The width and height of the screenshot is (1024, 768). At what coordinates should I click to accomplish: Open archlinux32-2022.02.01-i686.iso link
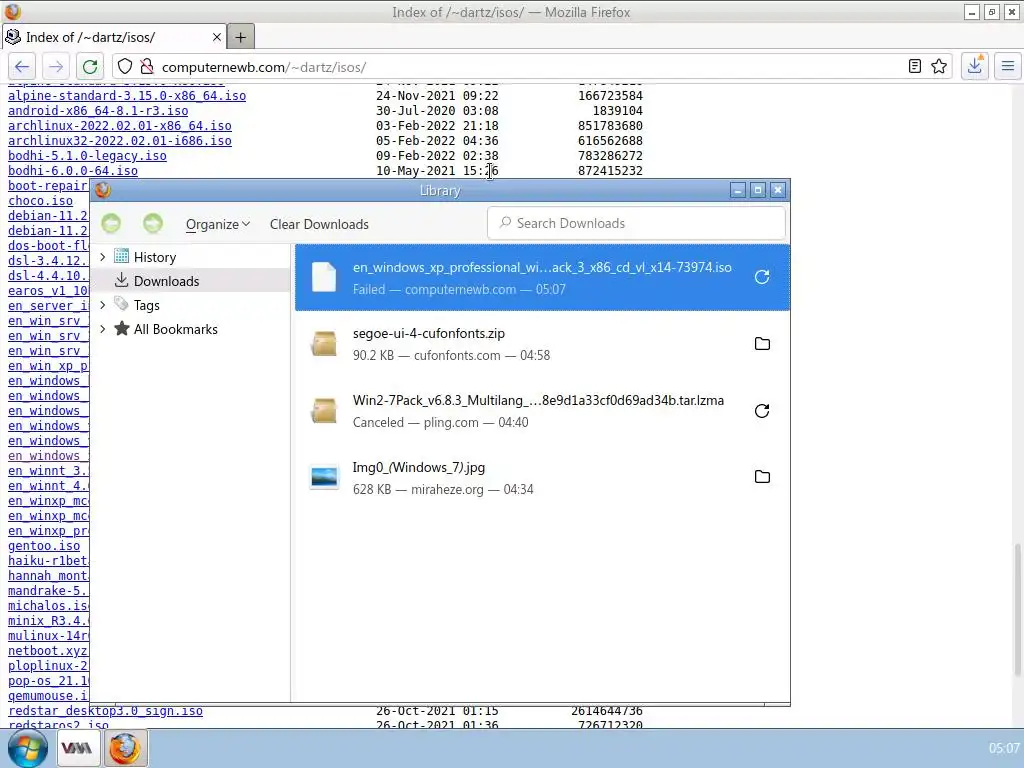120,141
